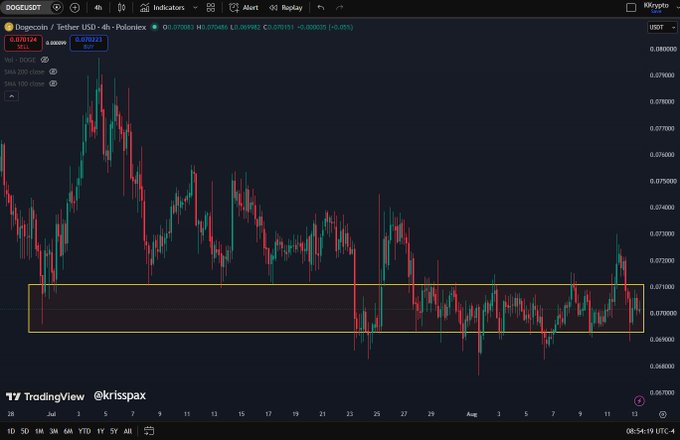Open the go-to-date calendar icon
Image resolution: width=680 pixels, height=440 pixels.
[149, 431]
